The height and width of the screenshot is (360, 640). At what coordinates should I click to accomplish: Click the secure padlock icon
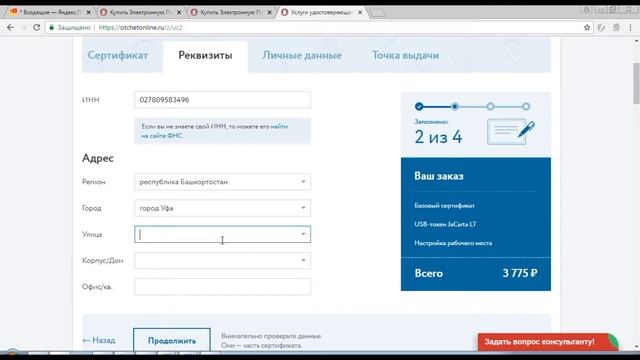click(x=51, y=27)
